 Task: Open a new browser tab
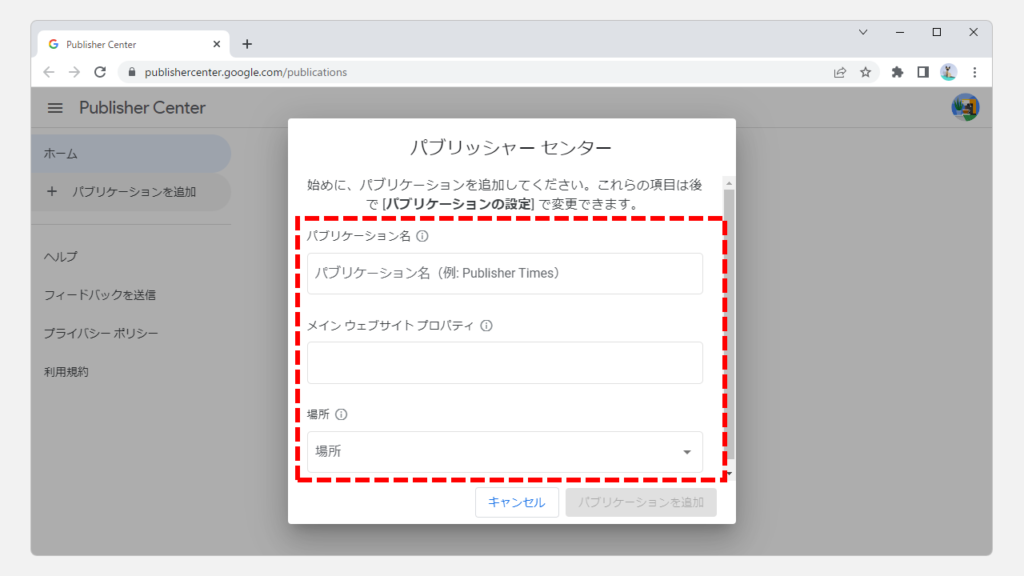click(x=247, y=44)
